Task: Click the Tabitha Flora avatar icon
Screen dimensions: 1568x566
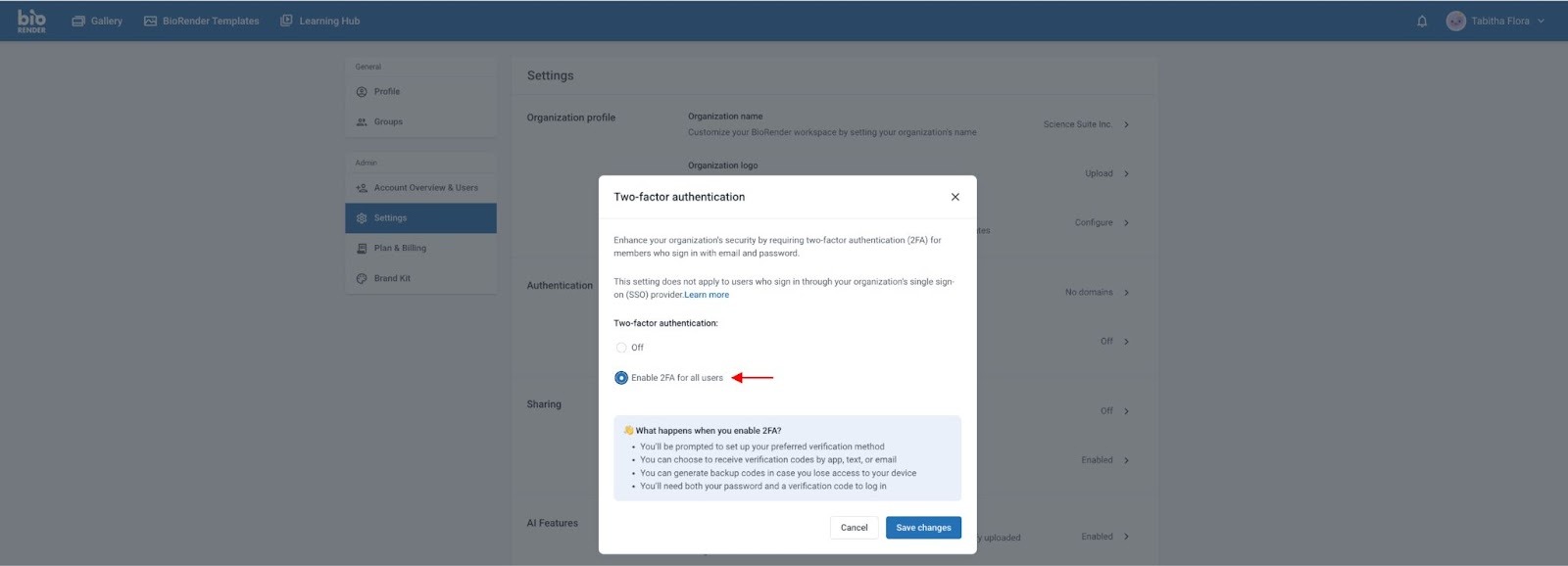Action: pos(1455,22)
